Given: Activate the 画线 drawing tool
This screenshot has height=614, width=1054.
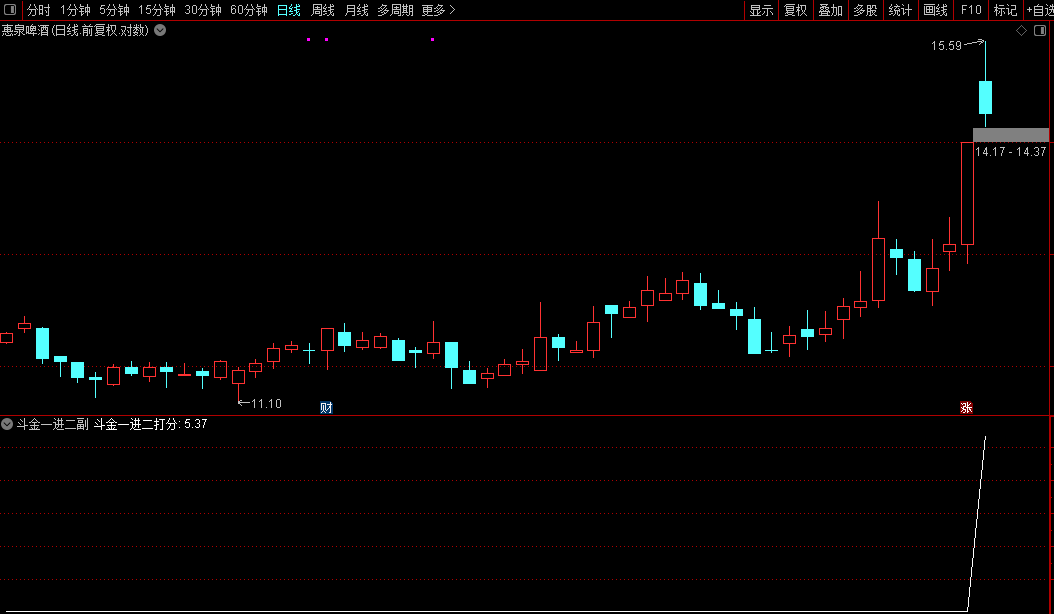Looking at the screenshot, I should (x=936, y=10).
